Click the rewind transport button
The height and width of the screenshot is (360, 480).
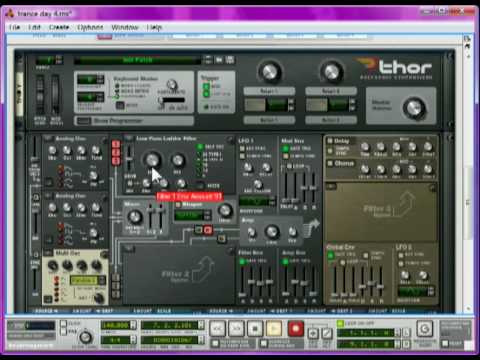pos(218,329)
